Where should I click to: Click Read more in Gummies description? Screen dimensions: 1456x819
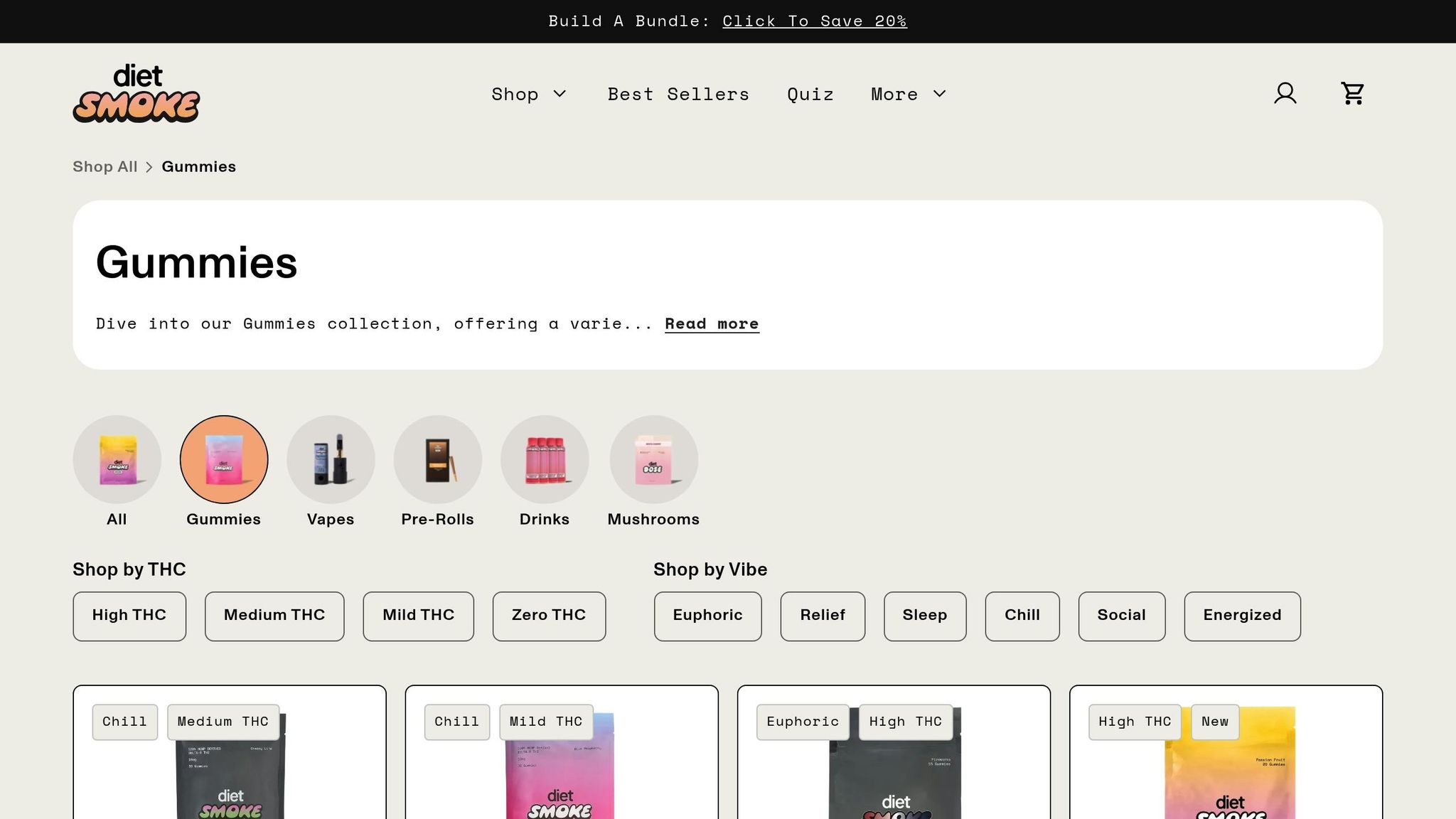[712, 323]
